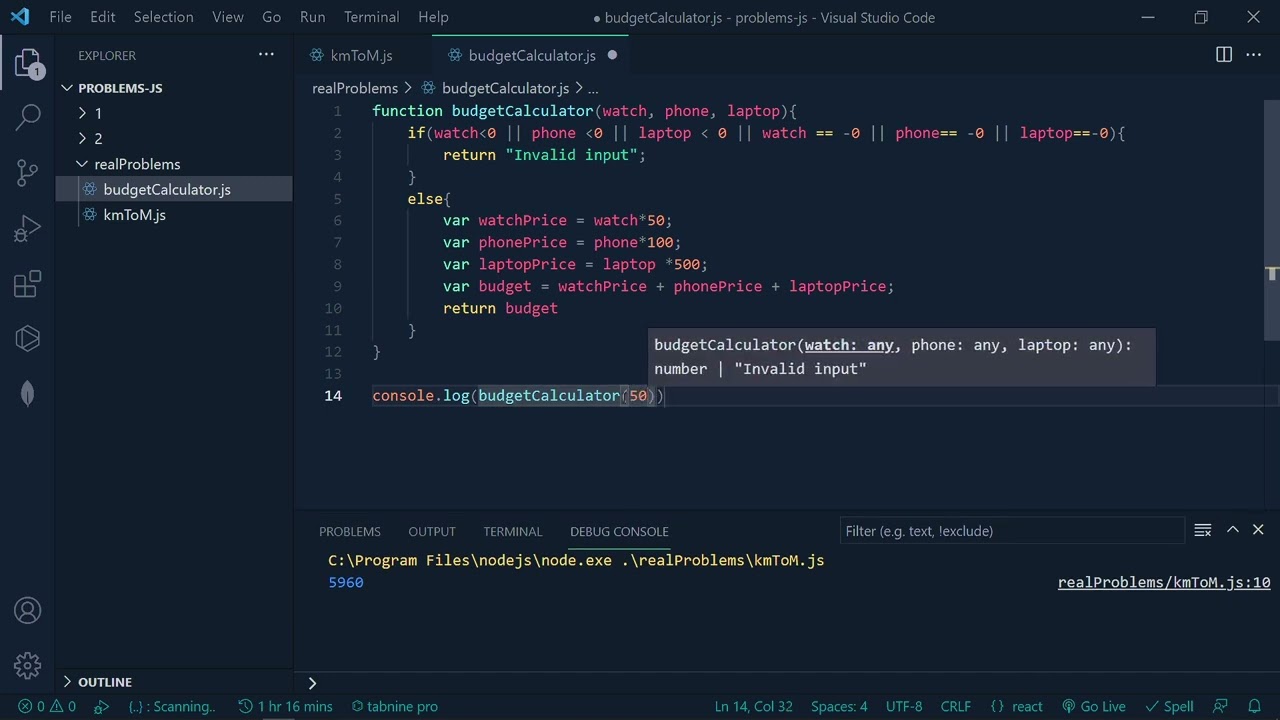
Task: Select DEBUG CONSOLE panel tab
Action: coord(619,531)
